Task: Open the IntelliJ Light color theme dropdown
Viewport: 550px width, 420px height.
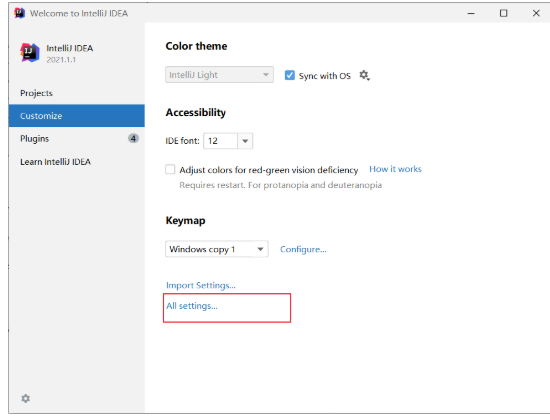Action: 219,74
